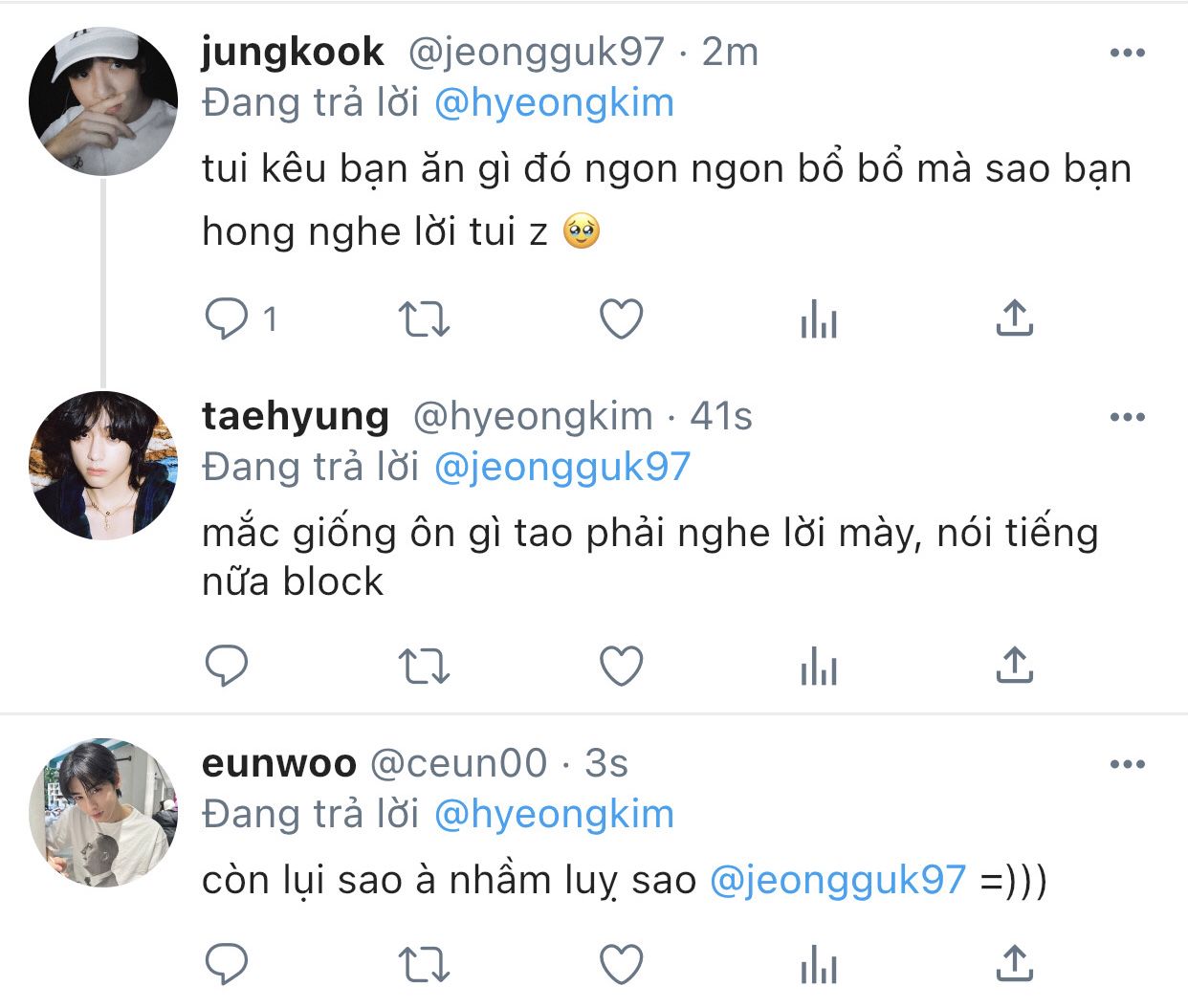
Task: Open @jeongguk97 mention in eunwoo's tweet text
Action: coord(837,880)
